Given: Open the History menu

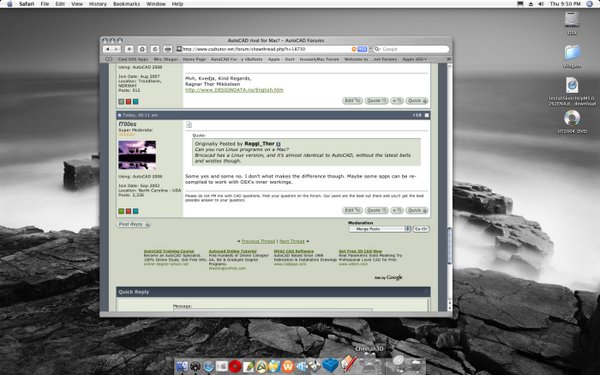Looking at the screenshot, I should coord(98,4).
